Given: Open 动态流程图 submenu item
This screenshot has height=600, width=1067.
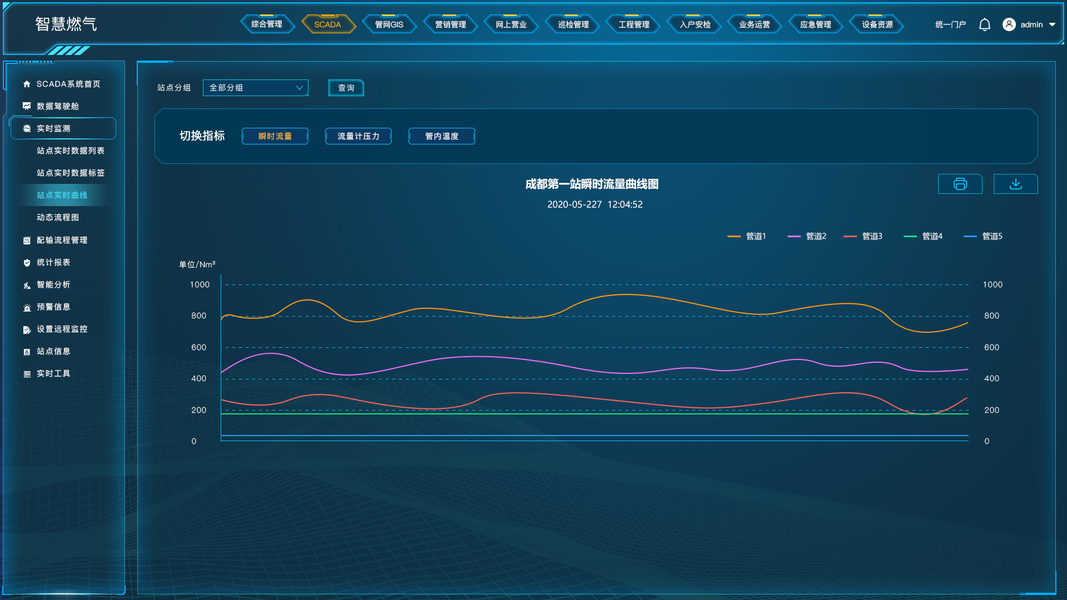Looking at the screenshot, I should [x=58, y=218].
